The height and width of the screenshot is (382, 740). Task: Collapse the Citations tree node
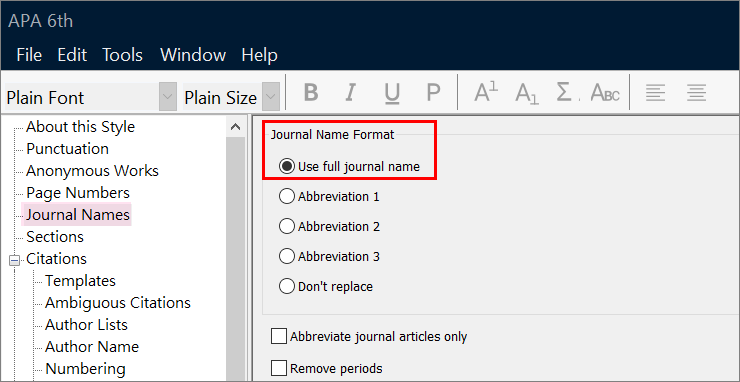coord(14,259)
